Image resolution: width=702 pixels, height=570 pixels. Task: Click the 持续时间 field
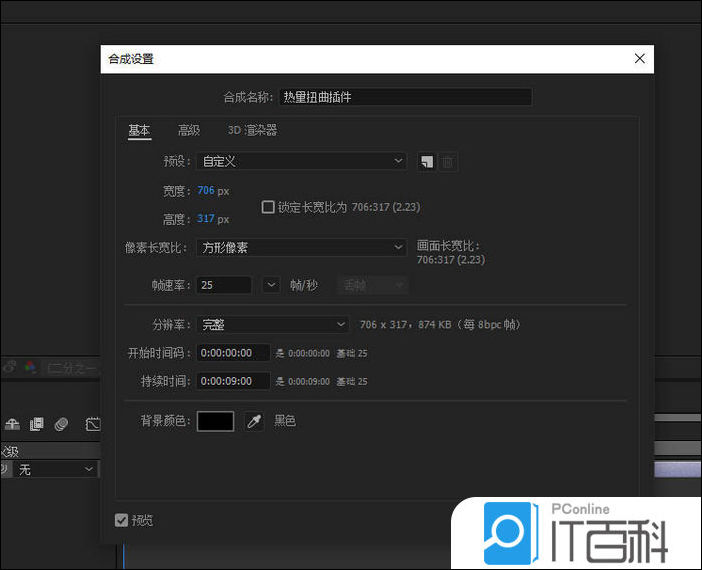tap(233, 381)
